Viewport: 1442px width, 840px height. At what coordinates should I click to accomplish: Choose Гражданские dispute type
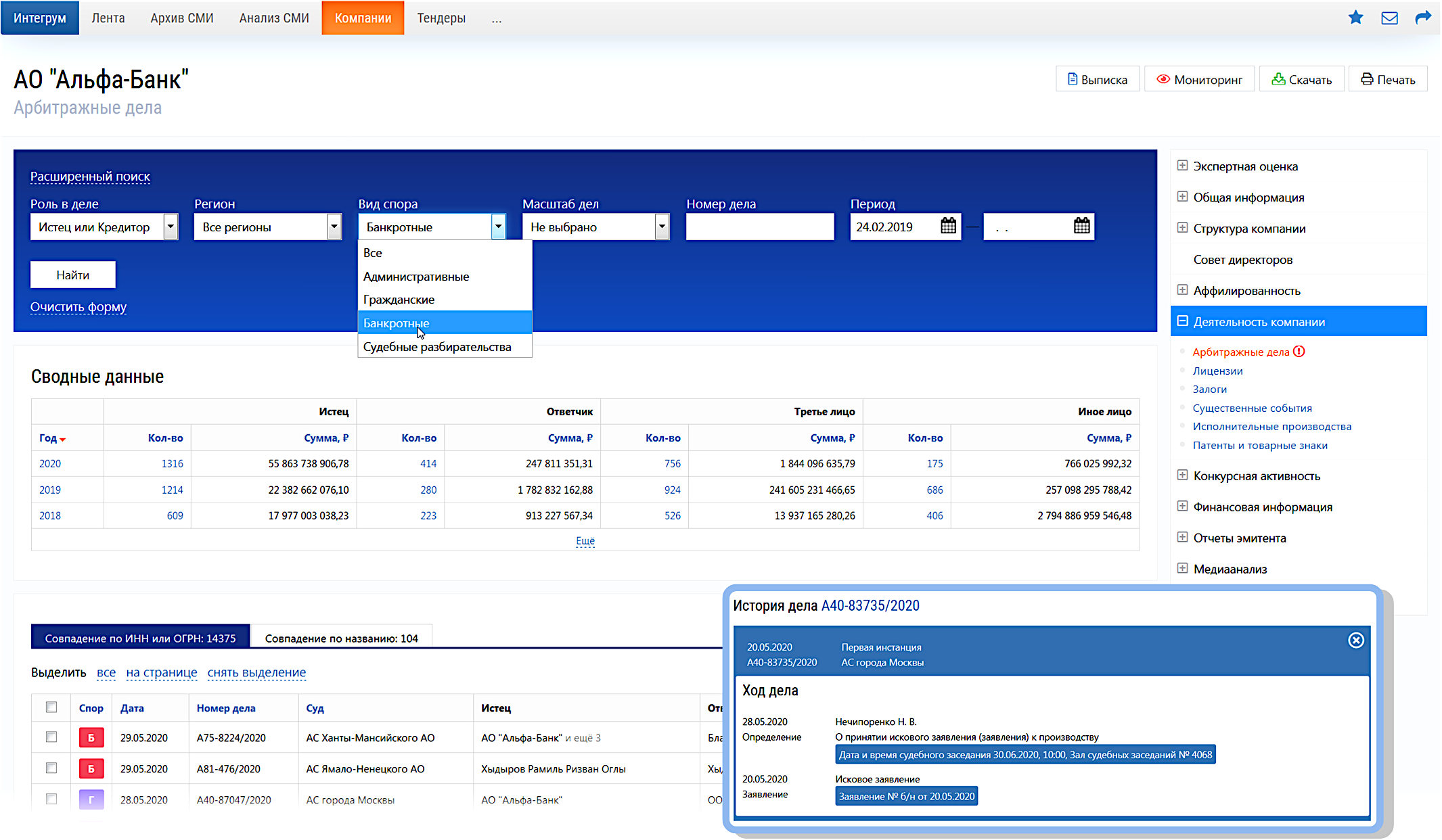pyautogui.click(x=445, y=300)
